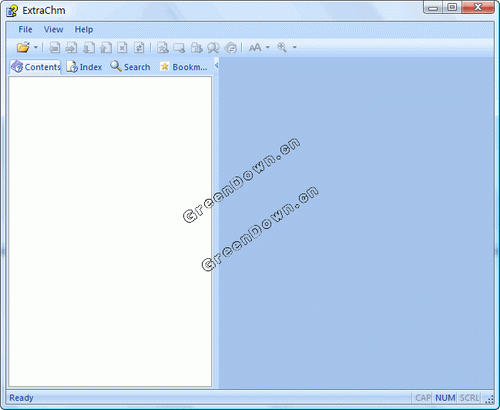The image size is (500, 410).
Task: Switch to the Search tab
Action: pyautogui.click(x=130, y=67)
